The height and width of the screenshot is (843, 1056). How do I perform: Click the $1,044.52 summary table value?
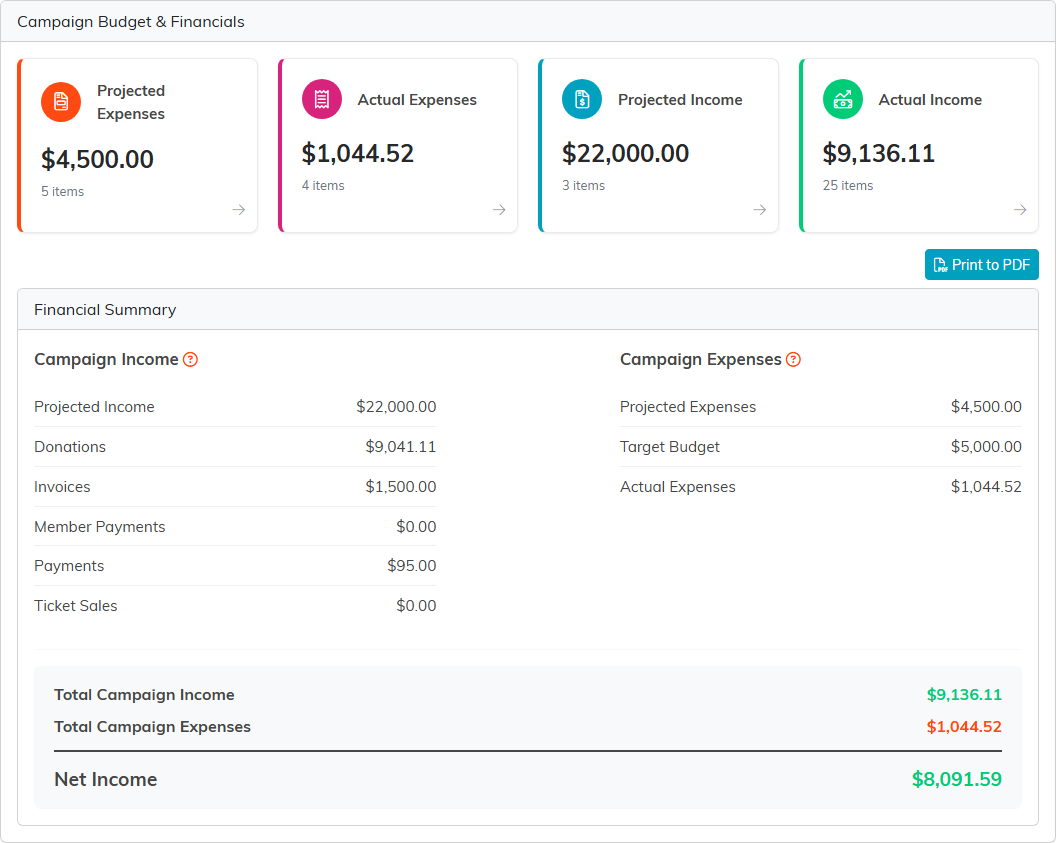(986, 487)
